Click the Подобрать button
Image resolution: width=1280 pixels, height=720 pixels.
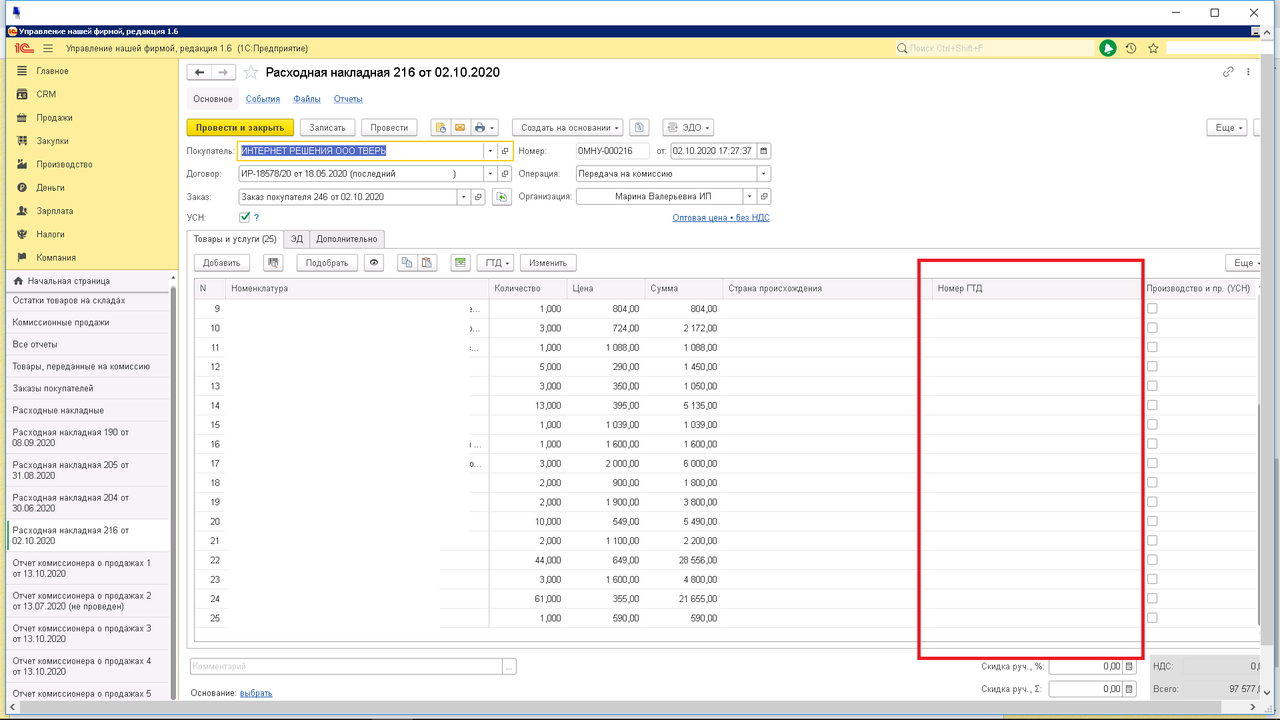(x=327, y=262)
